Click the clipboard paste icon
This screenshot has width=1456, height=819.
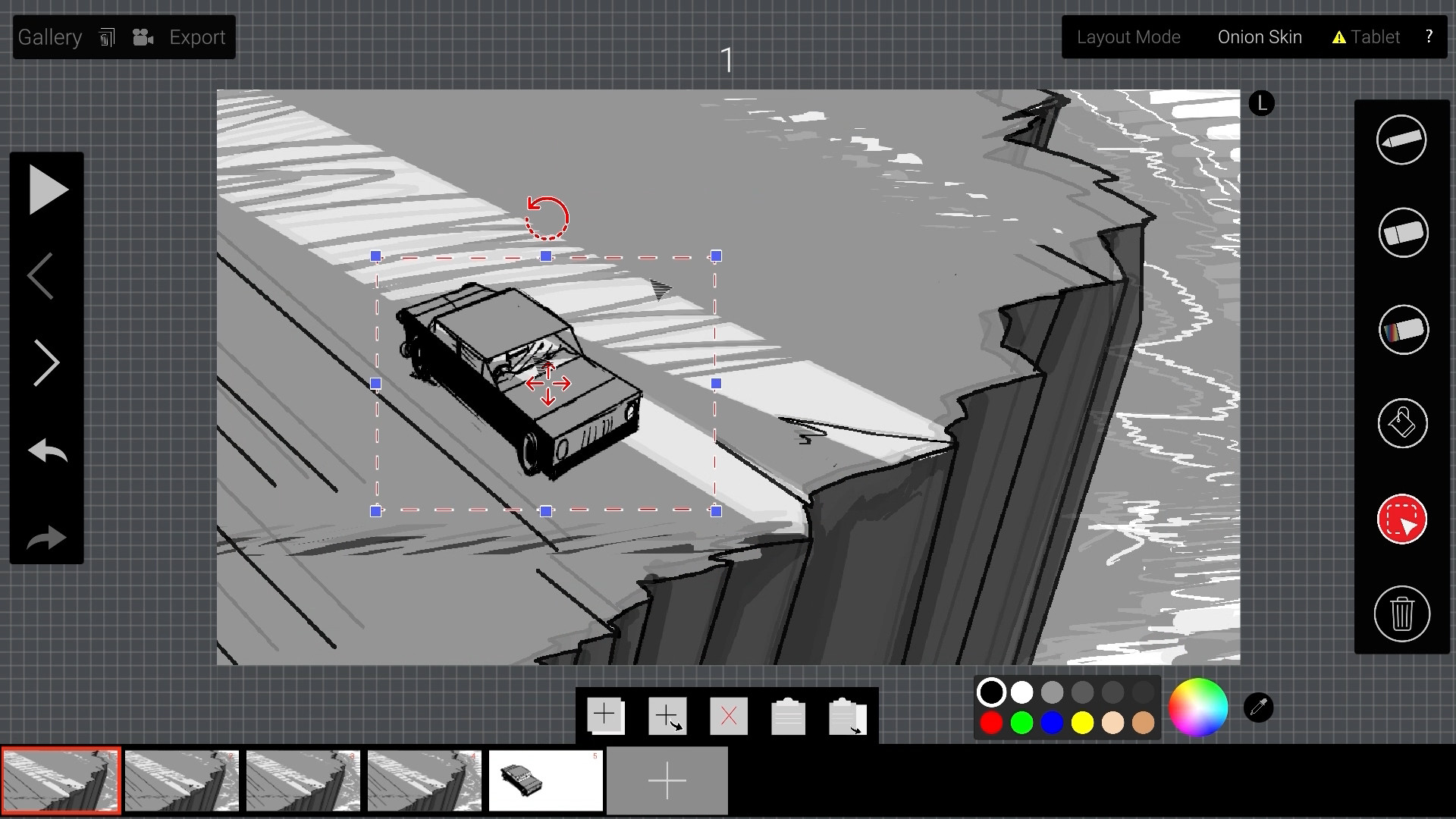(x=788, y=715)
